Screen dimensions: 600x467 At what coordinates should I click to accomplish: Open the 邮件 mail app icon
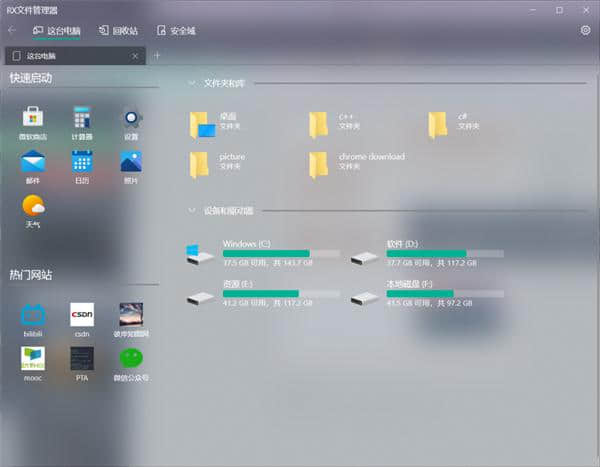click(x=33, y=162)
